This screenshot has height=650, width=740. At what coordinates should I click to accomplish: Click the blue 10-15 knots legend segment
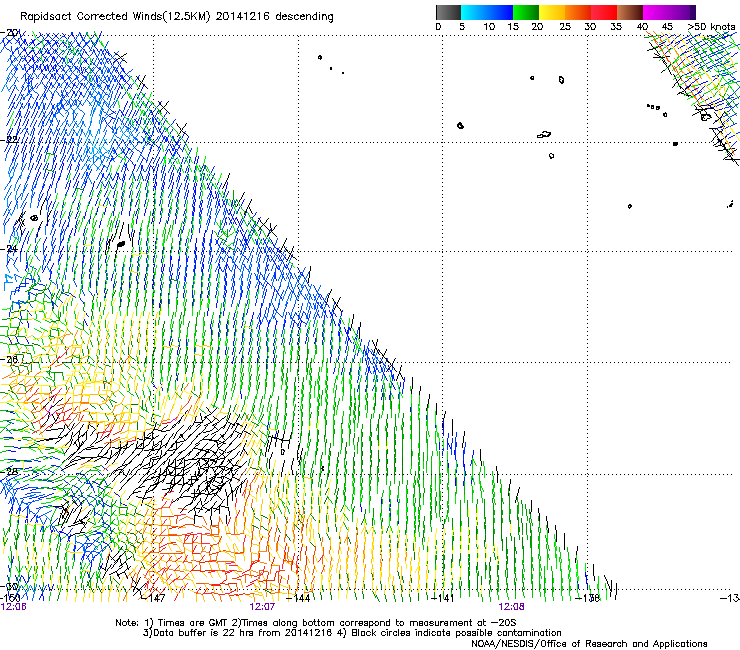(500, 12)
